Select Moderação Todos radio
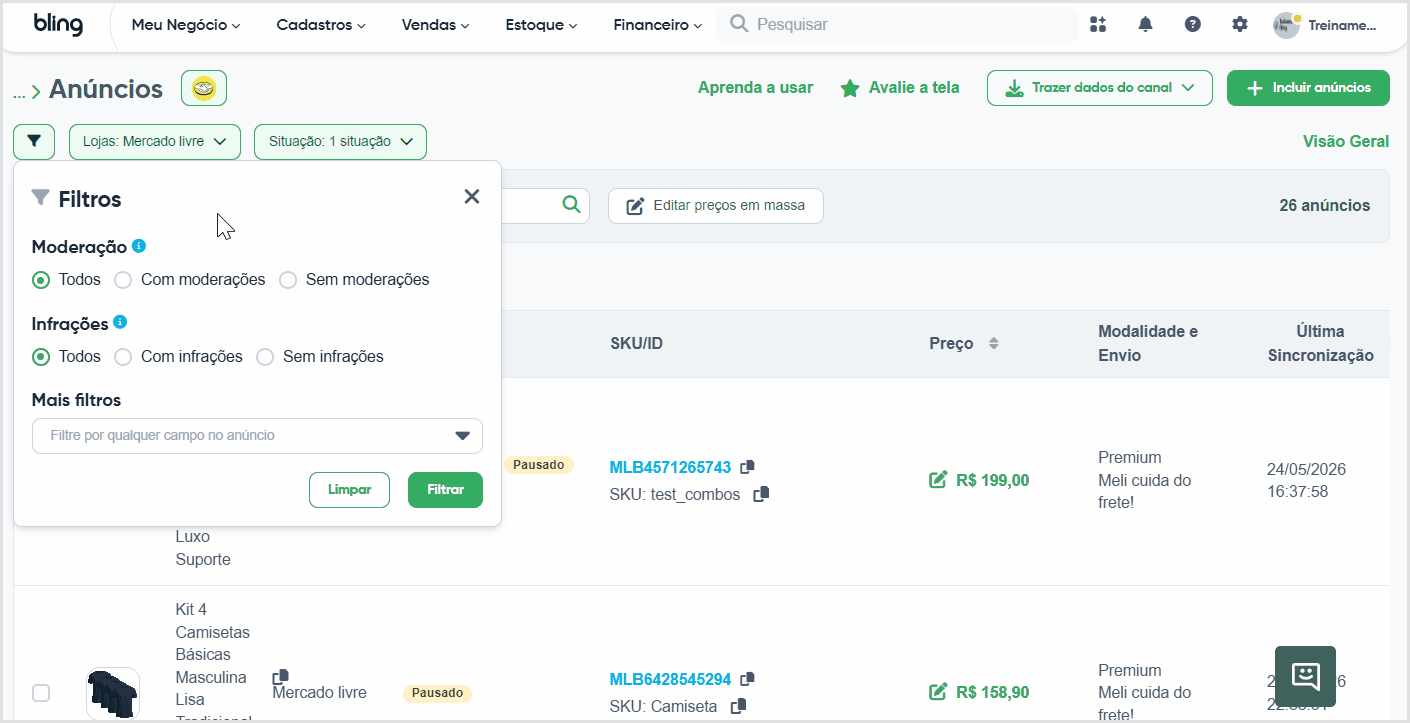This screenshot has height=723, width=1410. (41, 280)
